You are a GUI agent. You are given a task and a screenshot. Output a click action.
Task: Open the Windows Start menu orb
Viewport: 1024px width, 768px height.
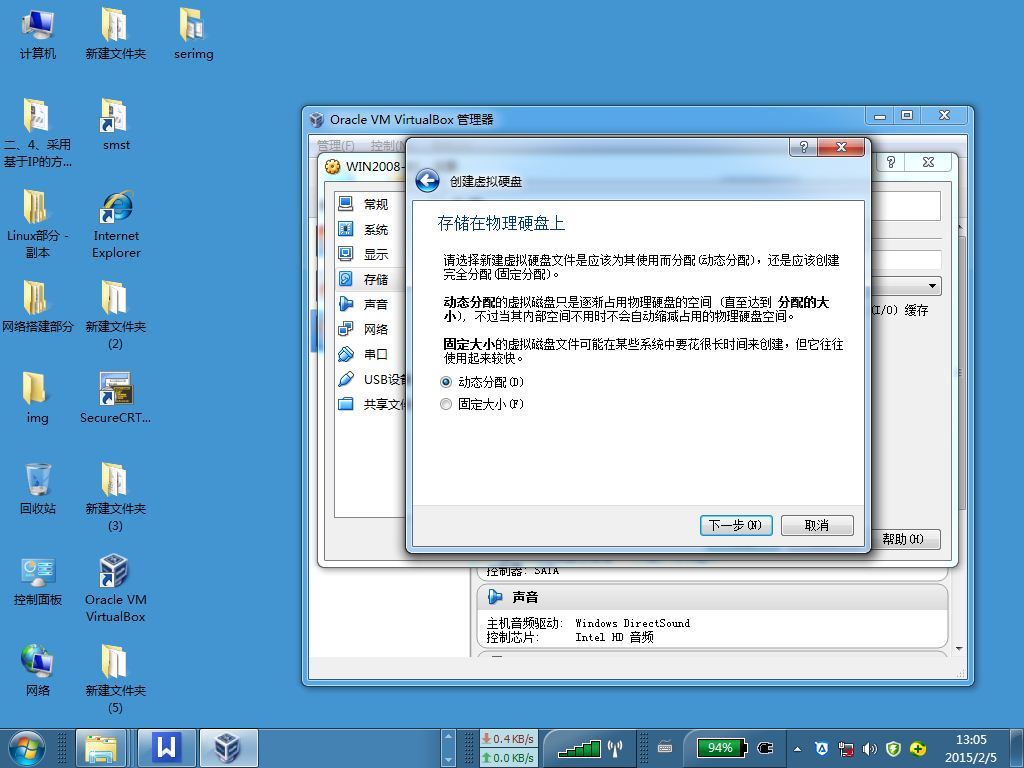pyautogui.click(x=26, y=748)
